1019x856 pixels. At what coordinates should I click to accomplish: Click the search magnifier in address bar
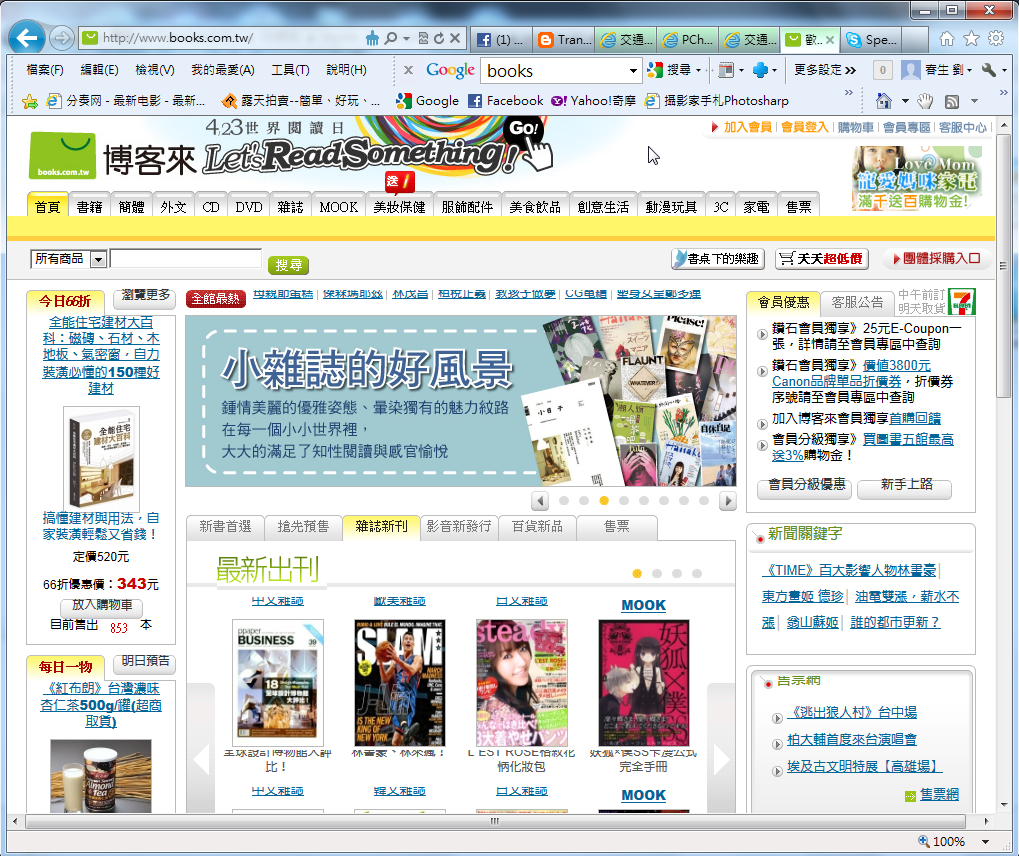click(391, 38)
